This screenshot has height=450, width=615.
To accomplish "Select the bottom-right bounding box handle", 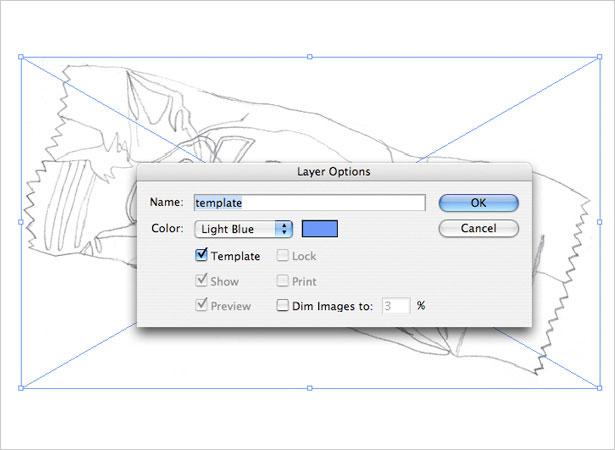I will (x=599, y=388).
